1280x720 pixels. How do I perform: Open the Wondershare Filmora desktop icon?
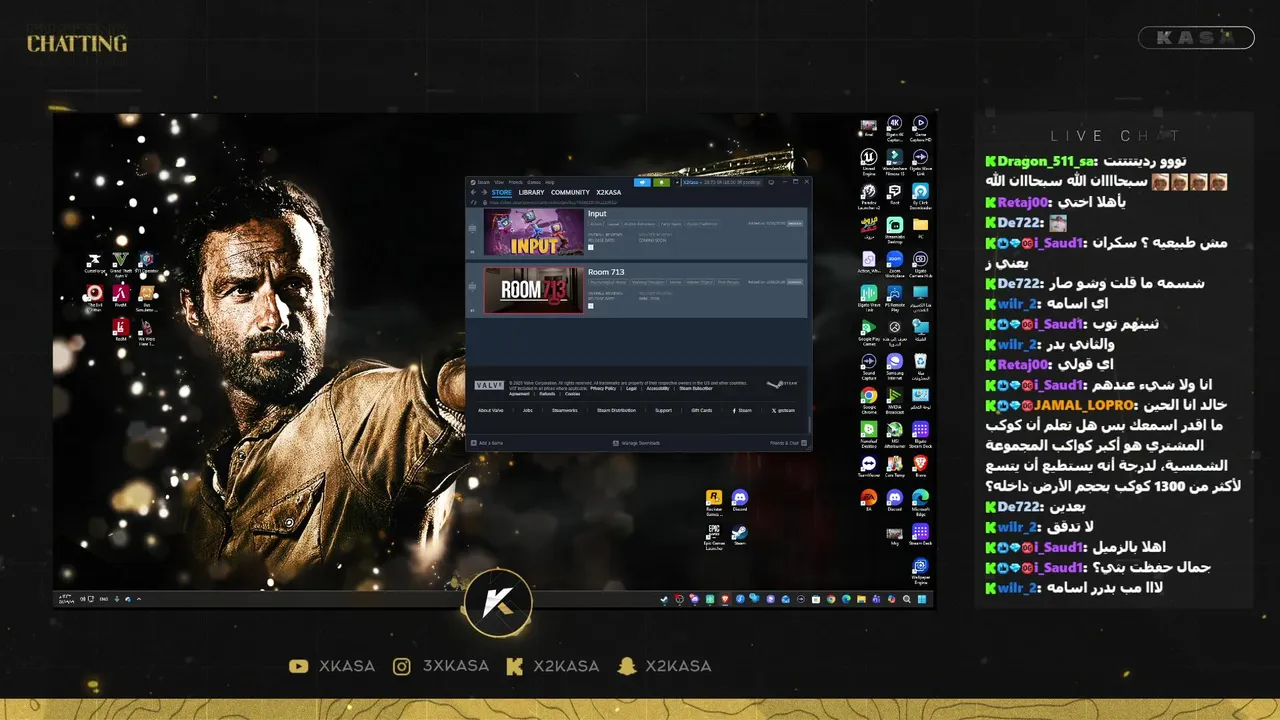895,157
